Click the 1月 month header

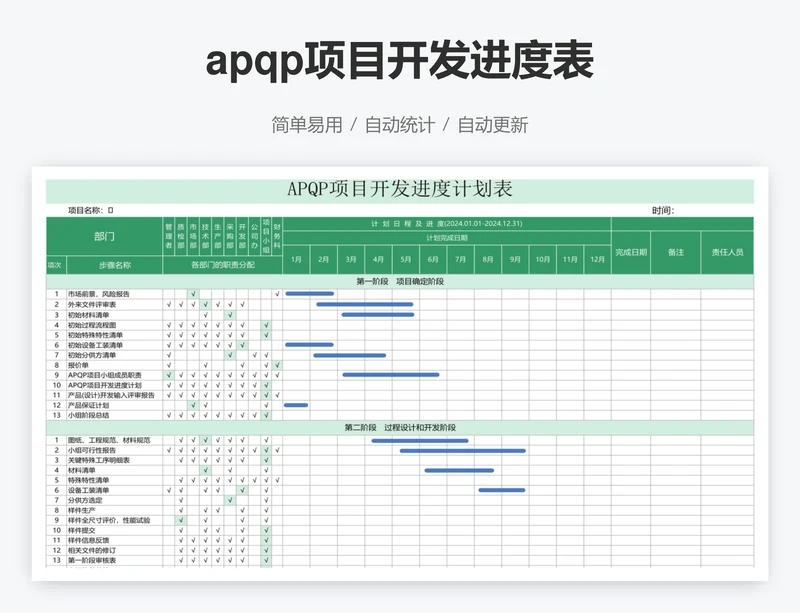point(296,259)
